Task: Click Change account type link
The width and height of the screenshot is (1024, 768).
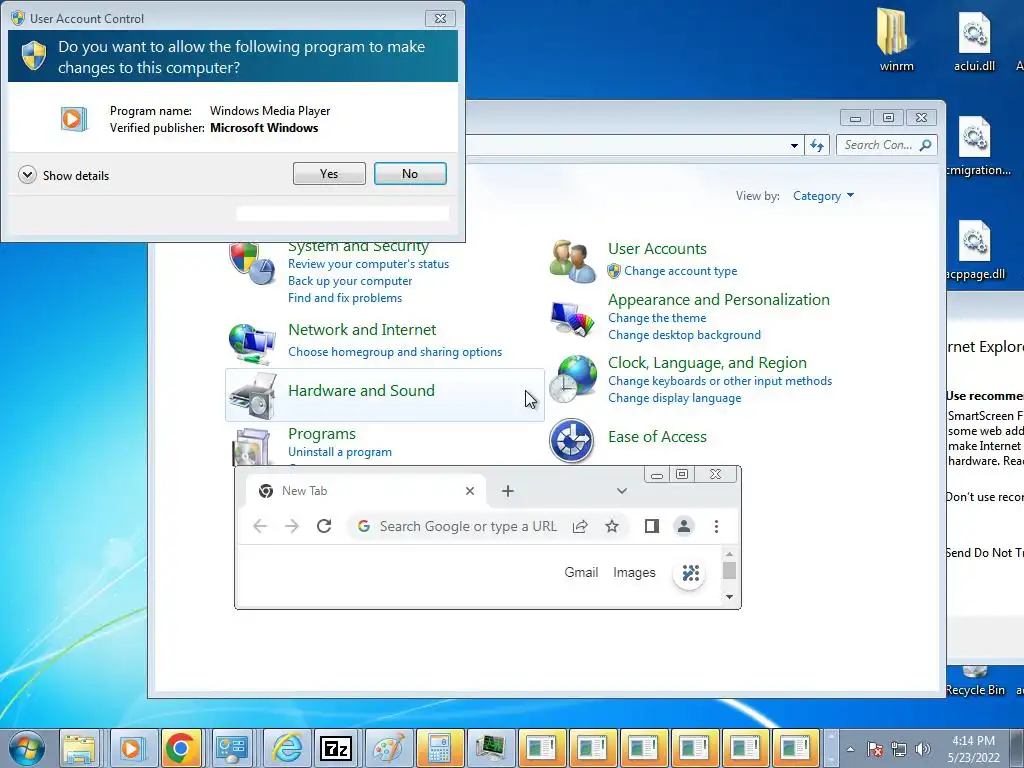Action: click(x=680, y=271)
